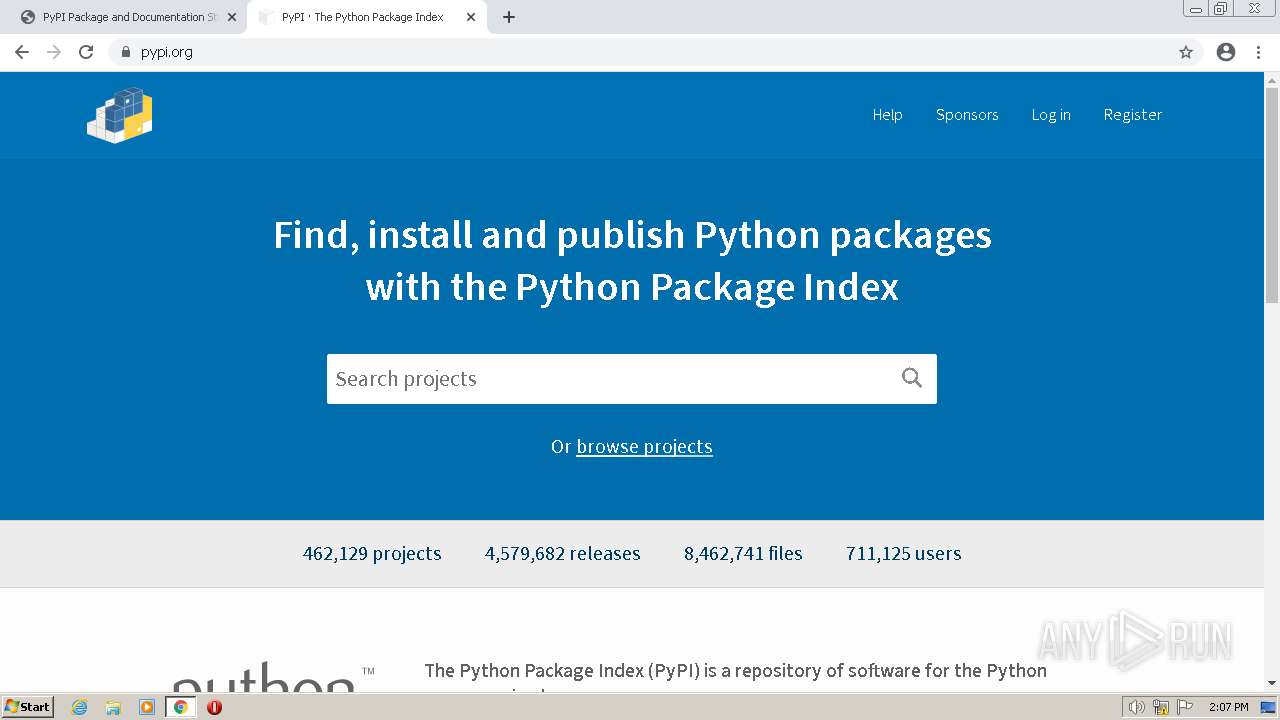Image resolution: width=1280 pixels, height=720 pixels.
Task: Click the red Opera taskbar icon
Action: click(x=214, y=707)
